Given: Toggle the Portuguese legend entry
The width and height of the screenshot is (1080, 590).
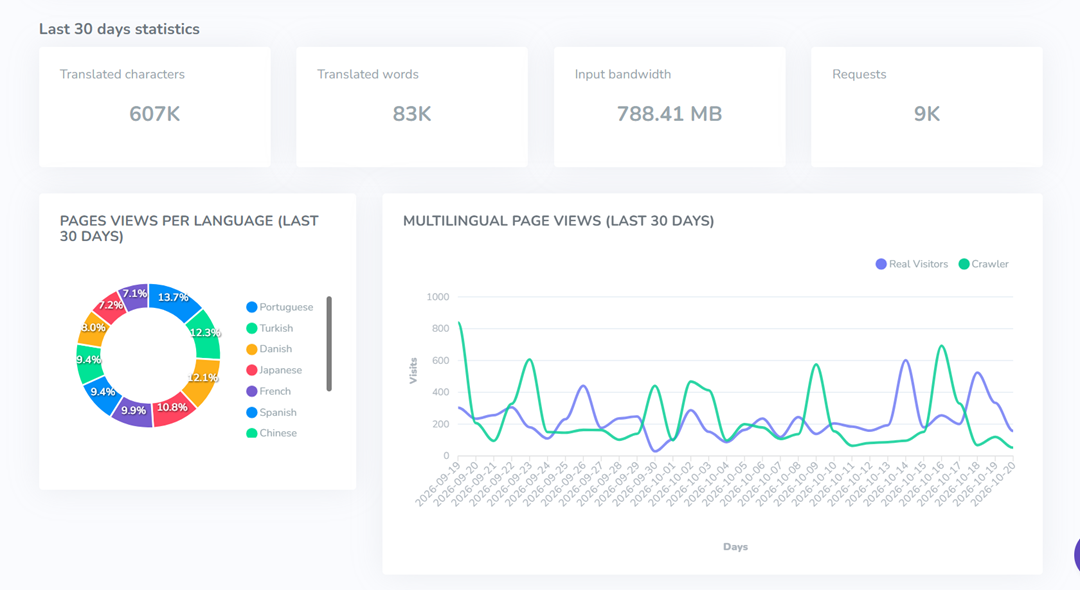Looking at the screenshot, I should (280, 307).
